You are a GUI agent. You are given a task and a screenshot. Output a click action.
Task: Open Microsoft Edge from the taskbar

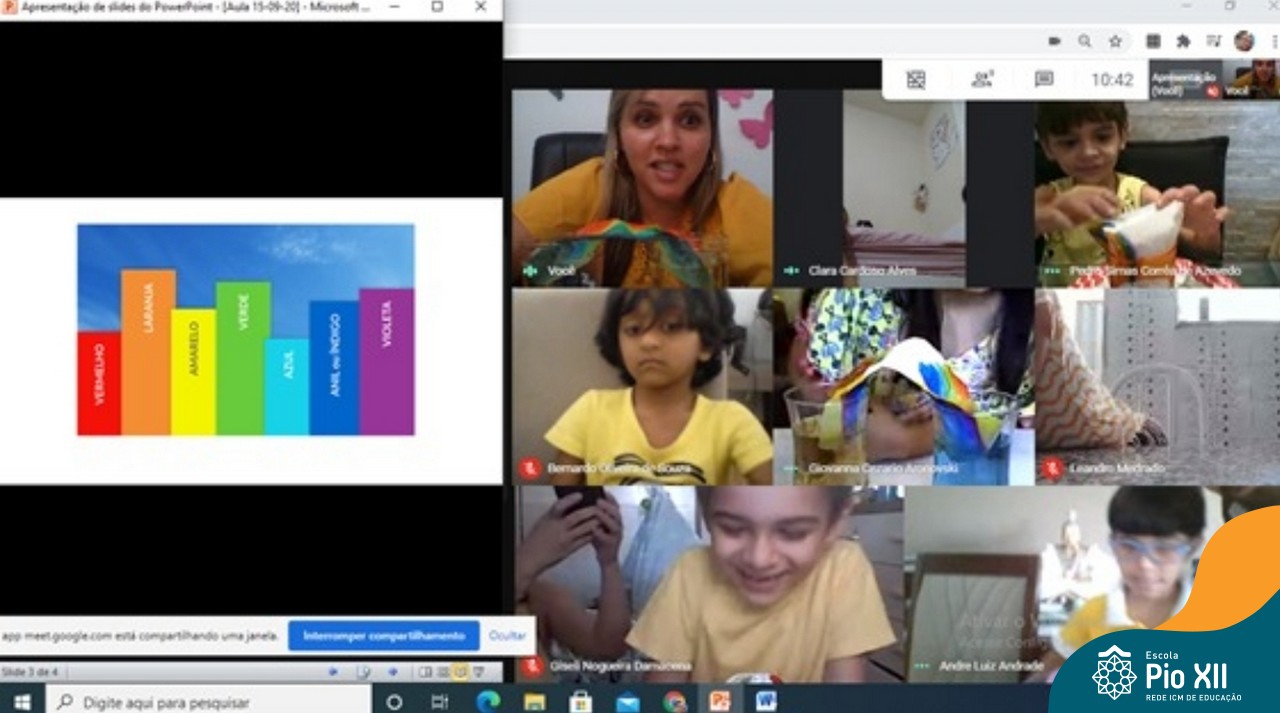coord(488,702)
